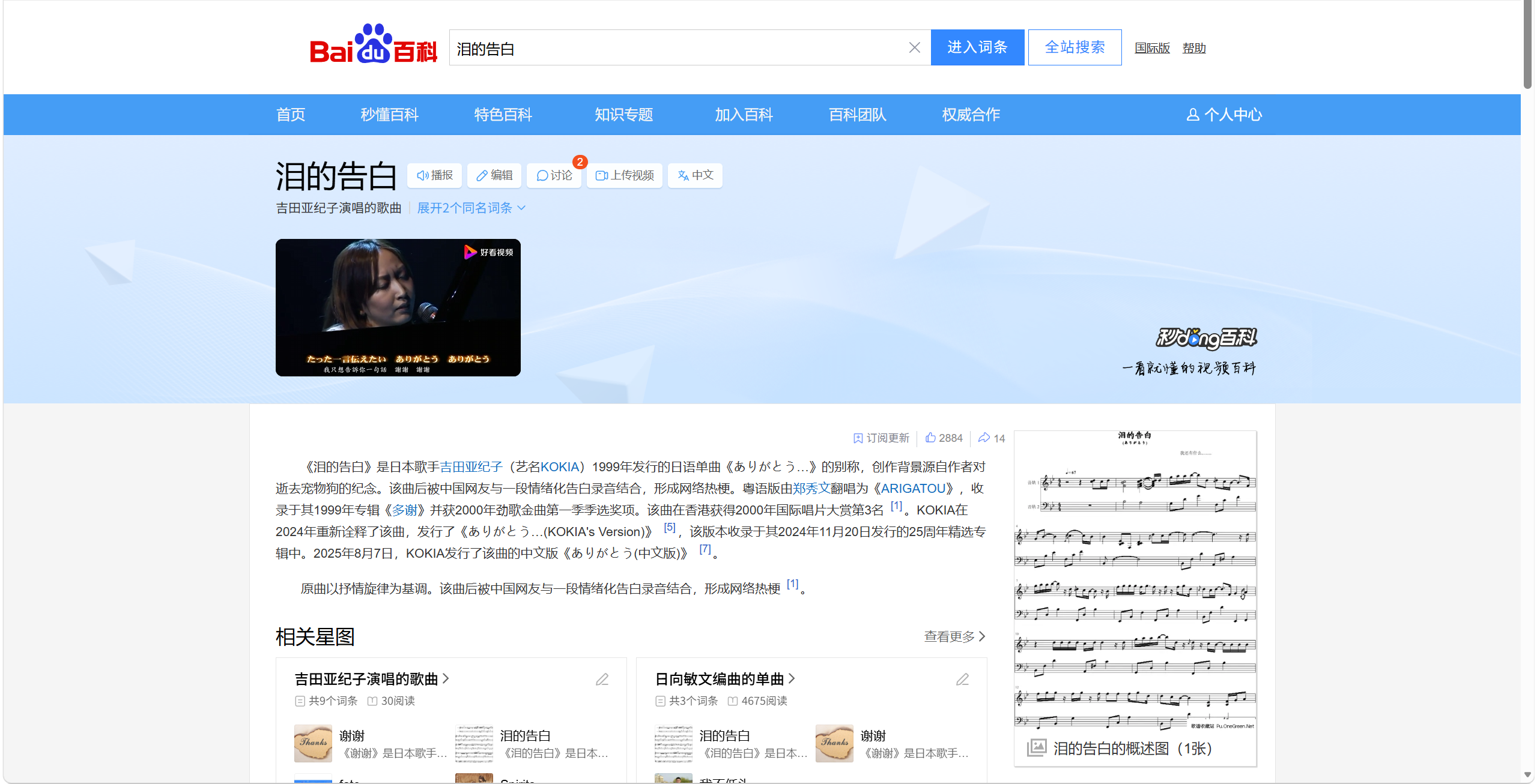Expand 展开2个同名词条 dropdown
Screen dimensions: 1537x784
pos(471,208)
